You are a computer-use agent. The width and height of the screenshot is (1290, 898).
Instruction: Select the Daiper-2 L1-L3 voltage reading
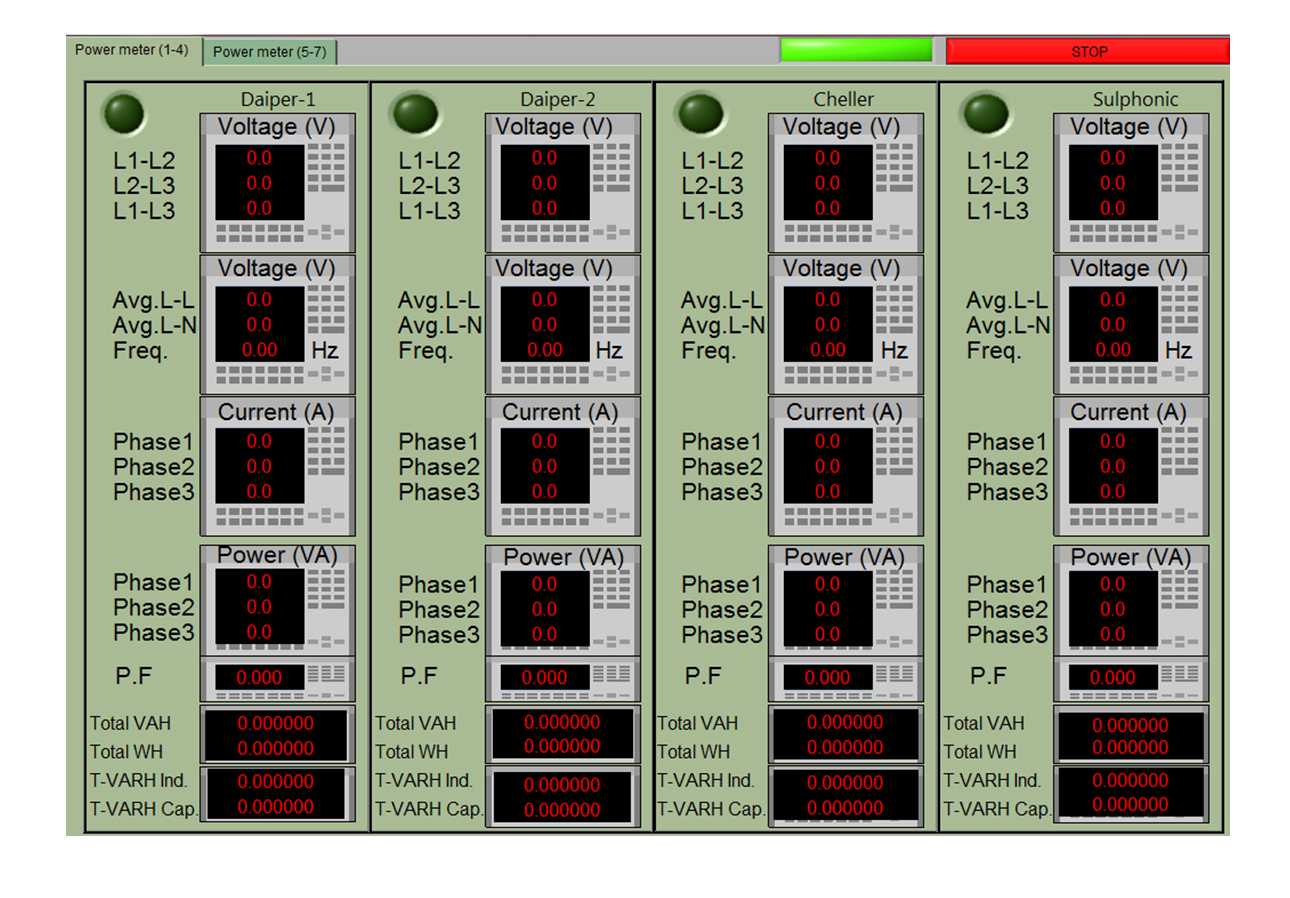click(x=544, y=208)
